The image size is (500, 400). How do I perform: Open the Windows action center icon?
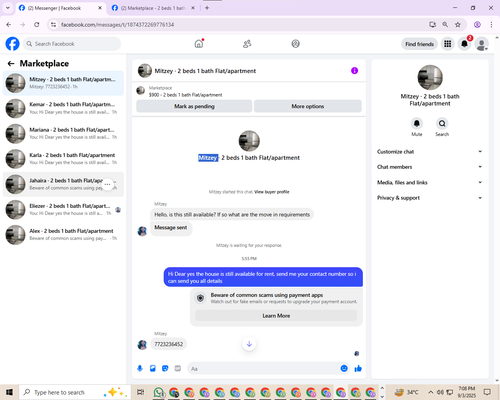487,392
